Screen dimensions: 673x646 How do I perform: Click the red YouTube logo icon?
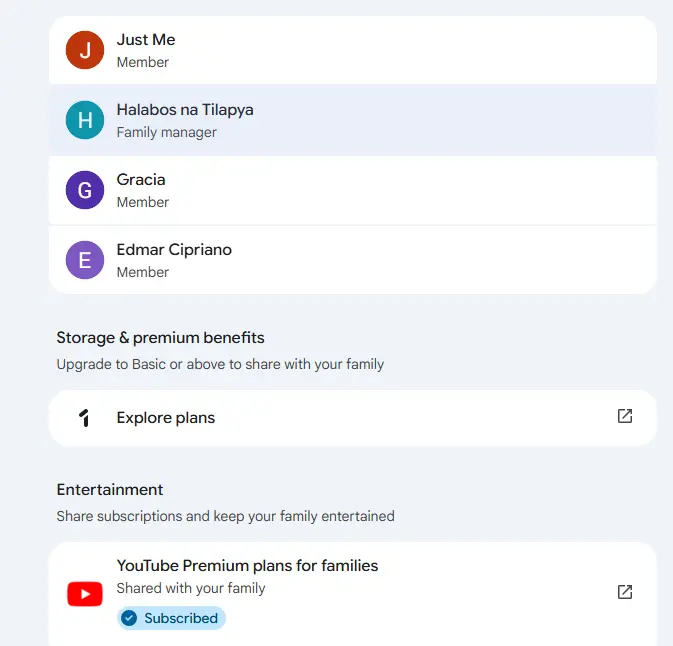(85, 594)
